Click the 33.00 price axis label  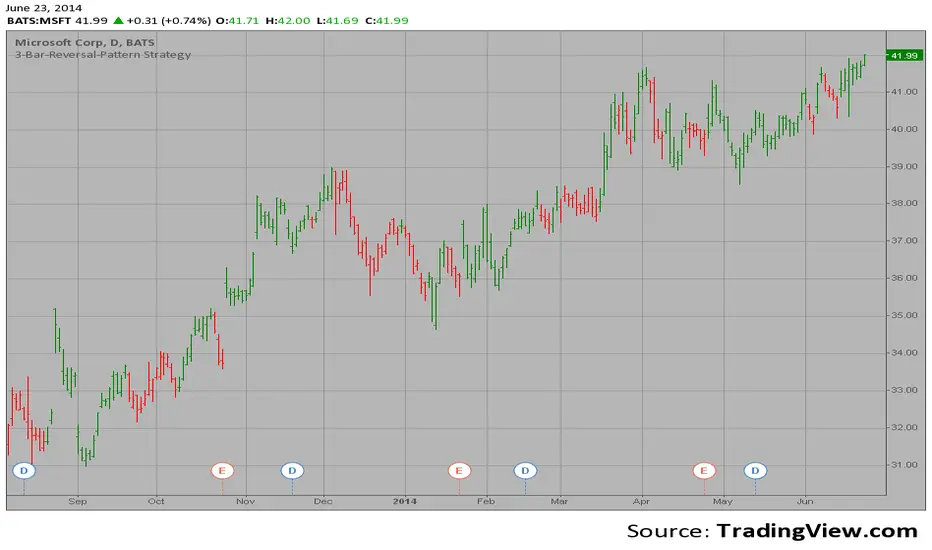coord(905,390)
